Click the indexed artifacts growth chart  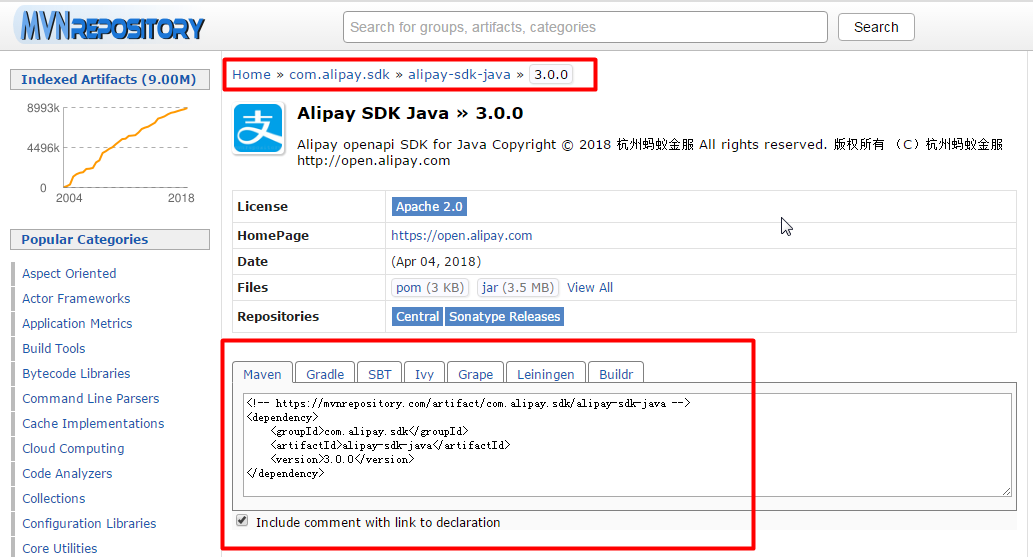point(110,152)
